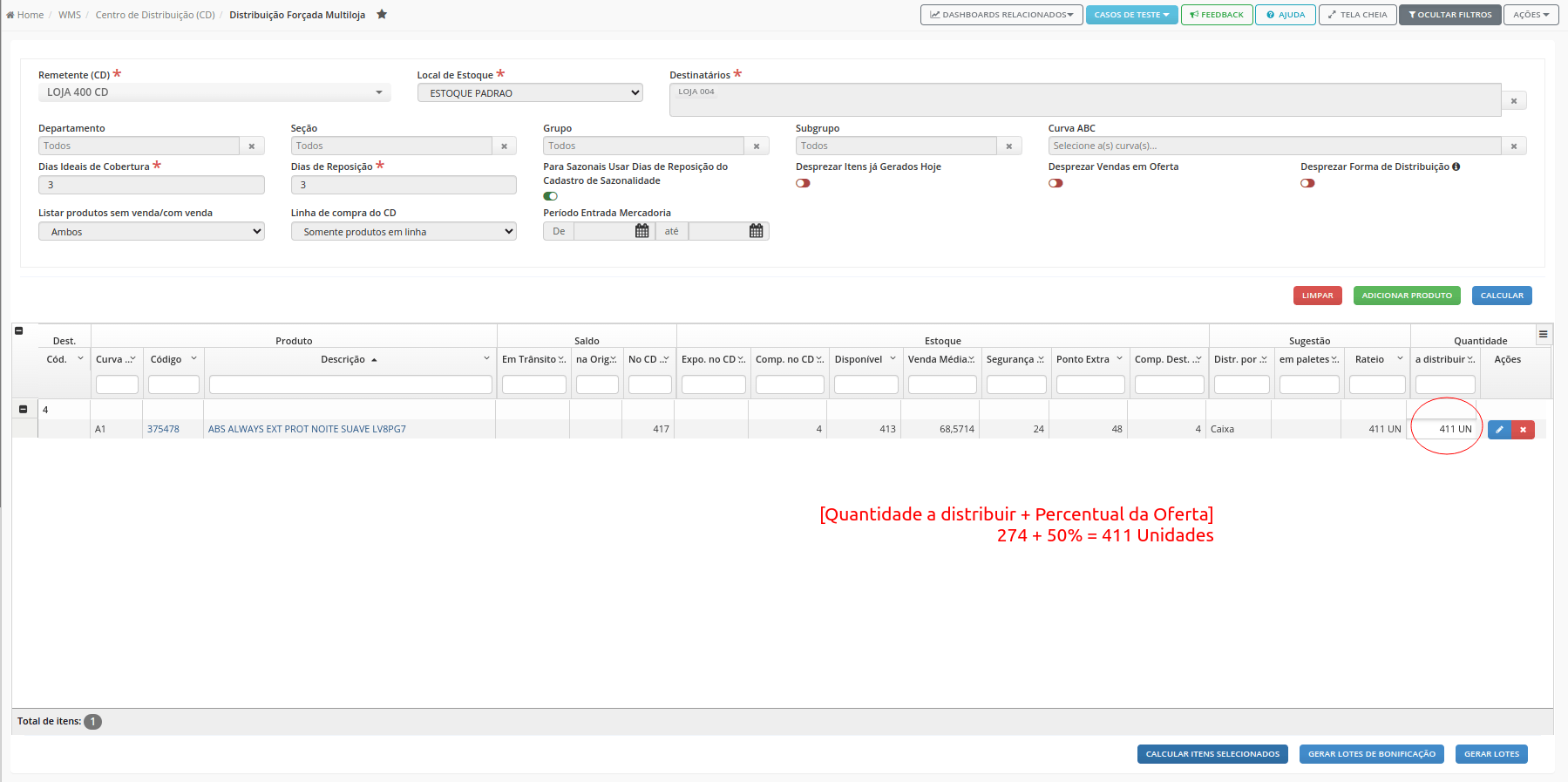The width and height of the screenshot is (1568, 782).
Task: Clear the Destinatários field with the x icon
Action: click(1514, 101)
